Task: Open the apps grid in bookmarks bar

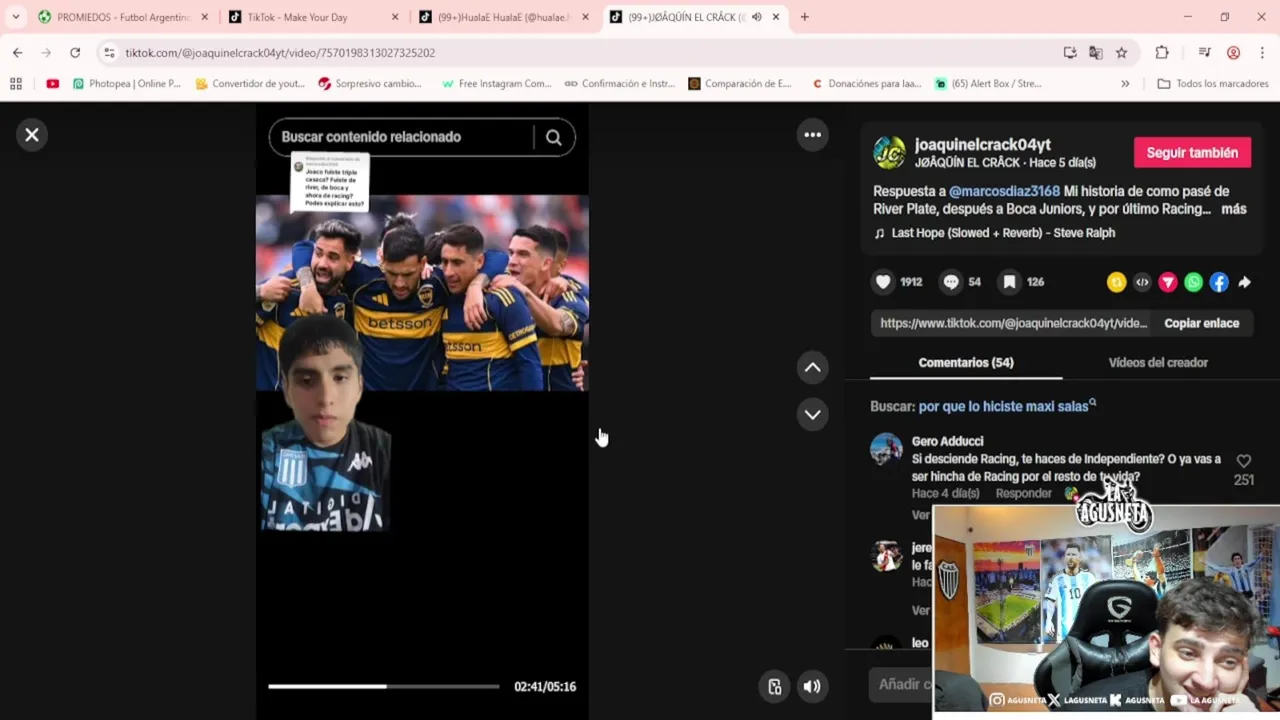Action: 16,84
